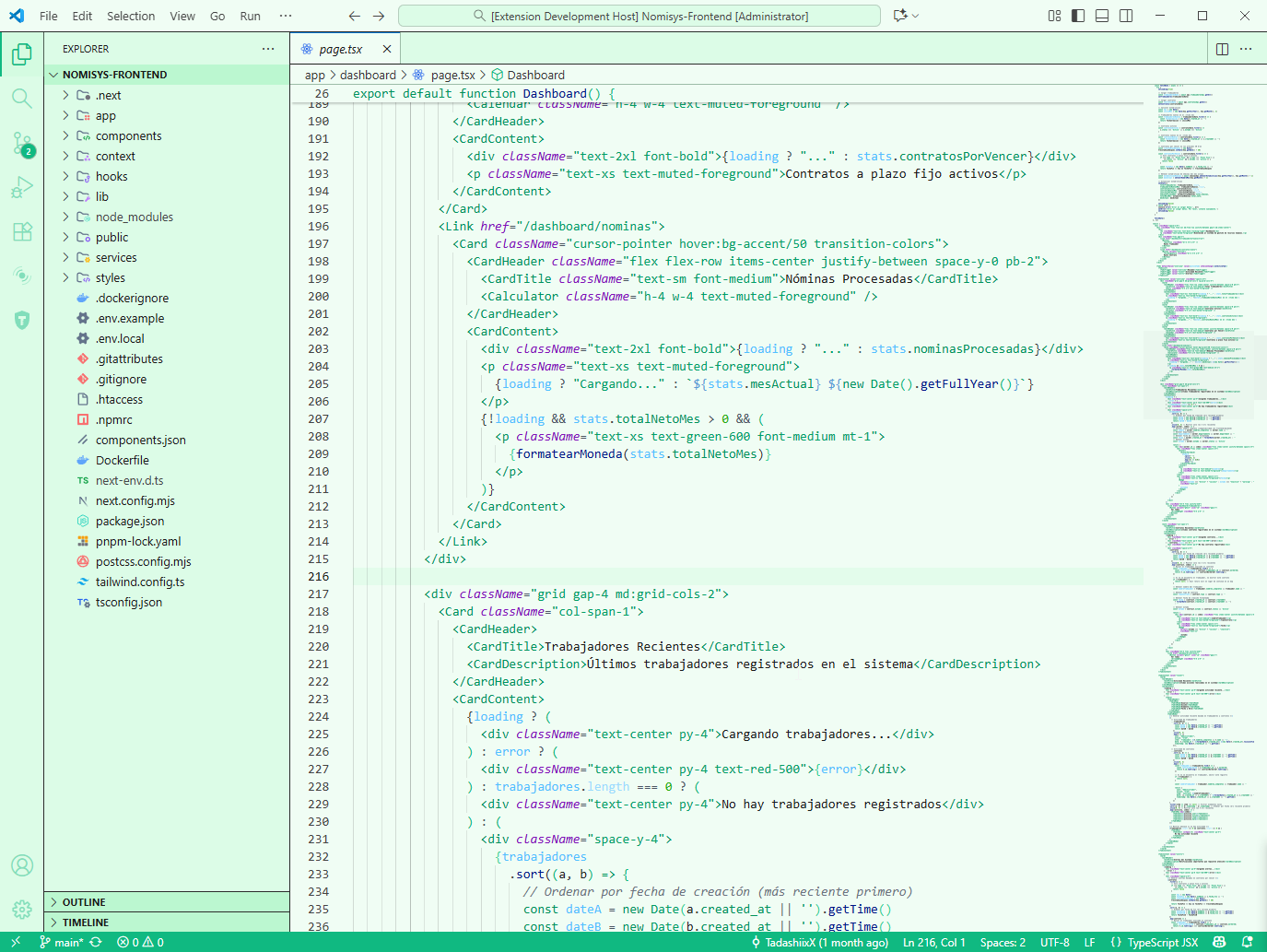Viewport: 1267px width, 952px height.
Task: Click the broadcast icon above the shield
Action: [22, 276]
